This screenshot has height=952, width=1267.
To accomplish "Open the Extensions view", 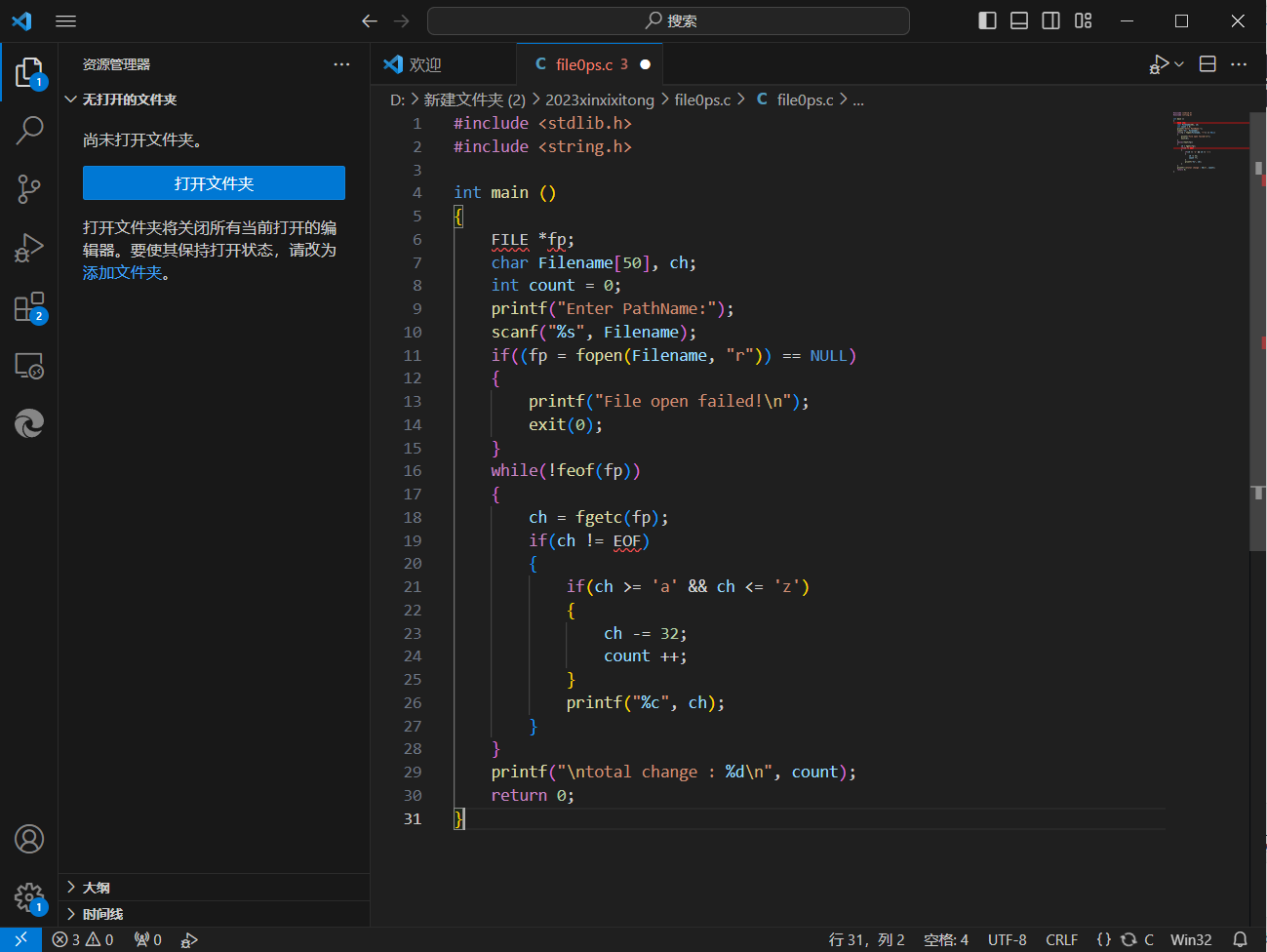I will [29, 306].
